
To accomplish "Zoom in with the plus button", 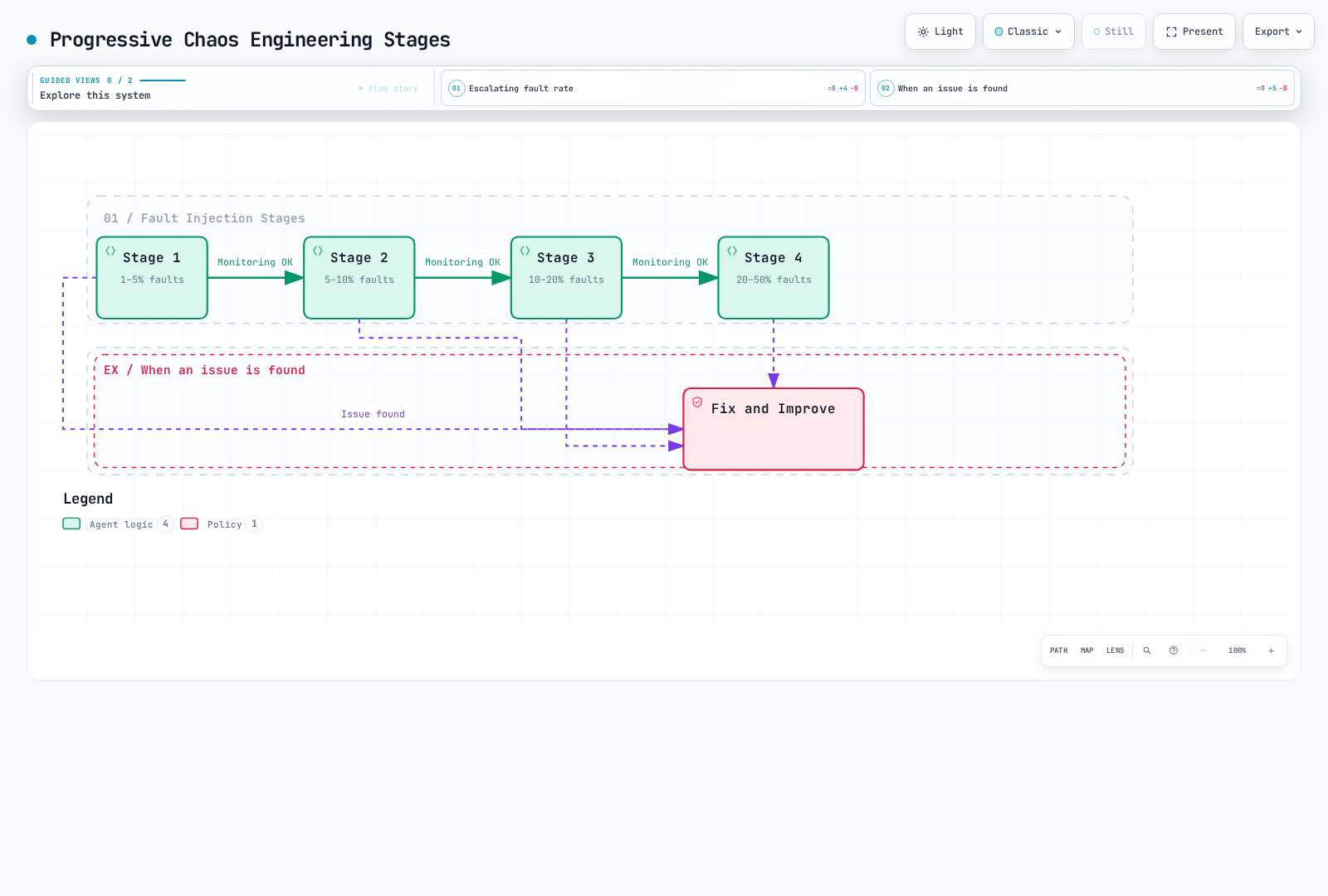I will point(1271,650).
